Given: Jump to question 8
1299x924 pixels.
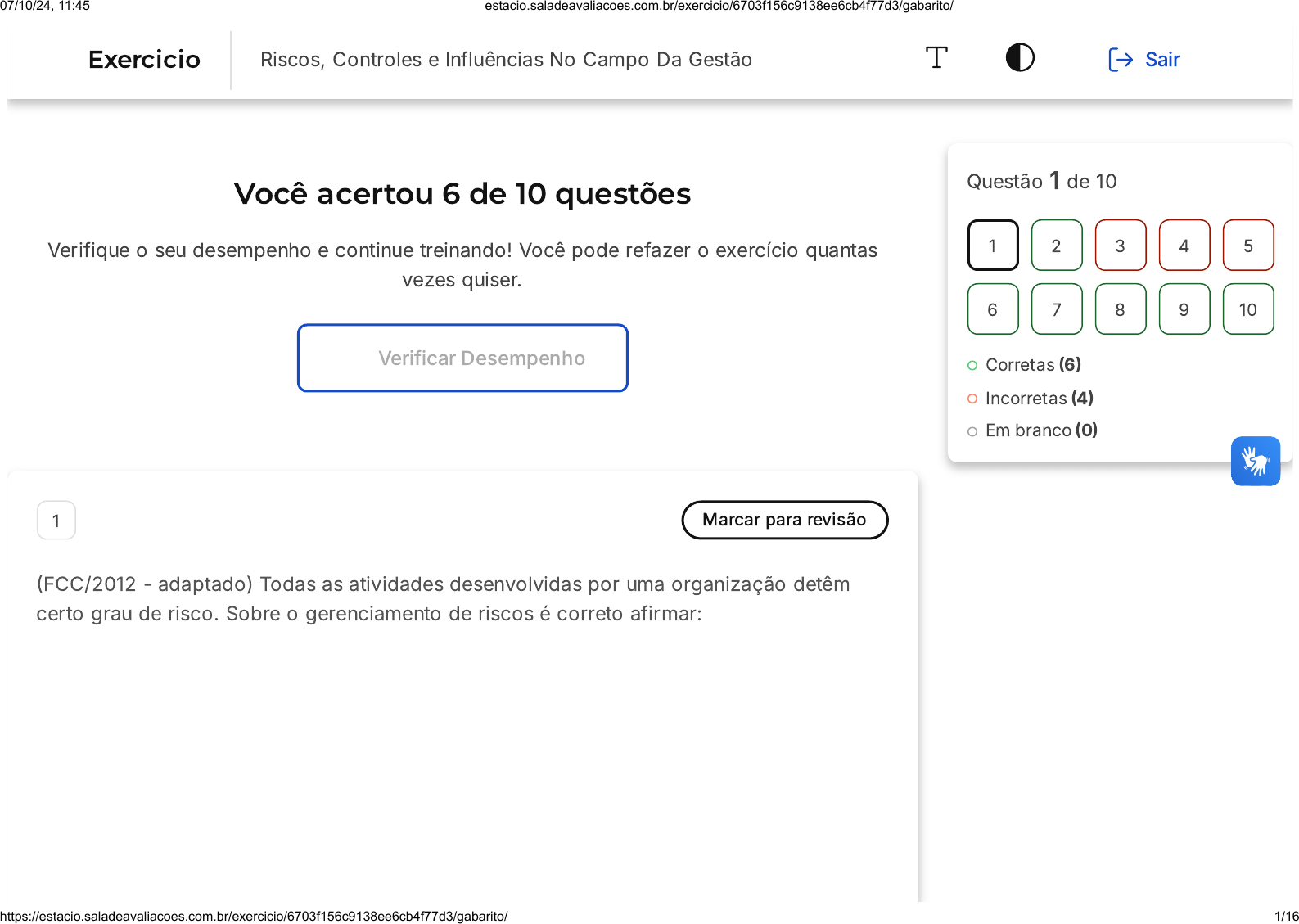Looking at the screenshot, I should [1120, 309].
